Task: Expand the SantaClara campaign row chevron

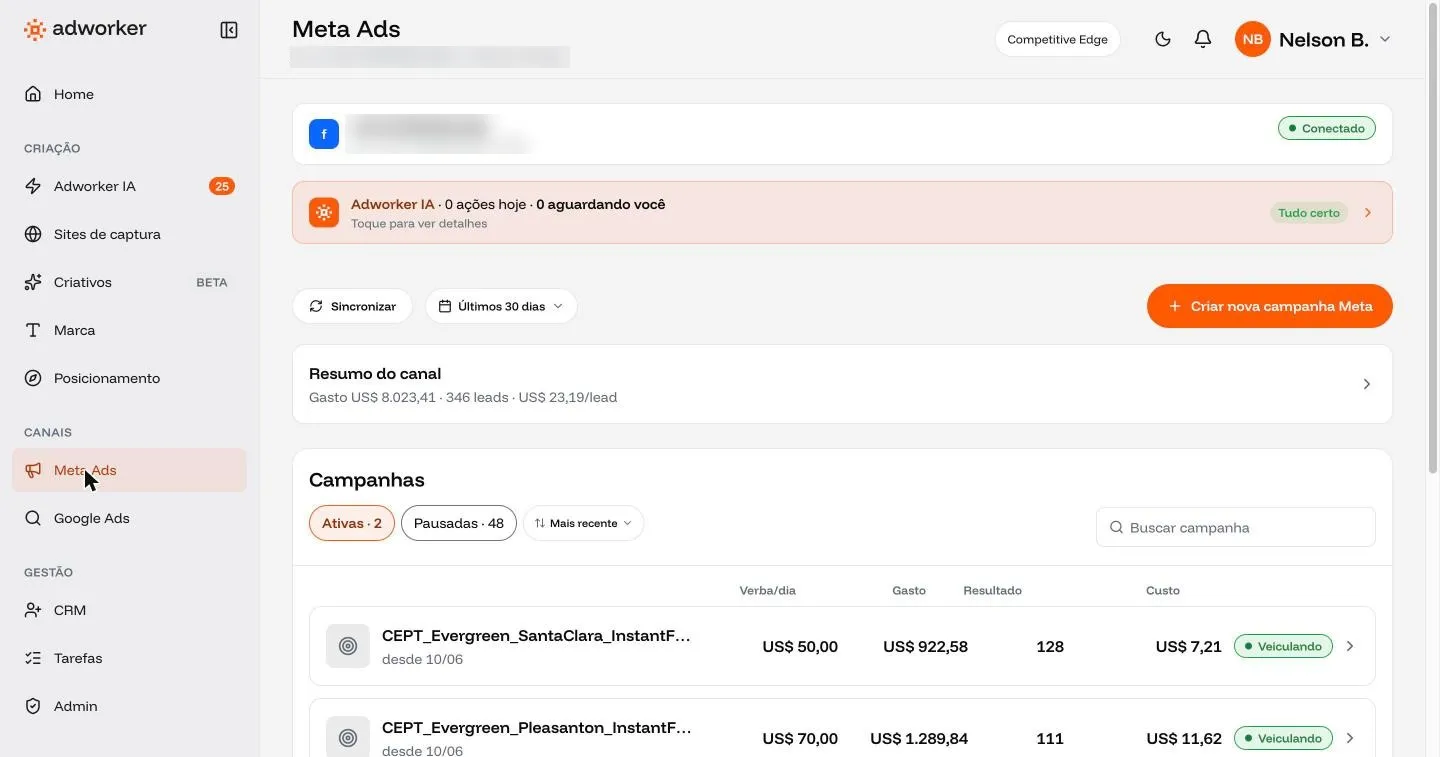Action: pyautogui.click(x=1350, y=646)
